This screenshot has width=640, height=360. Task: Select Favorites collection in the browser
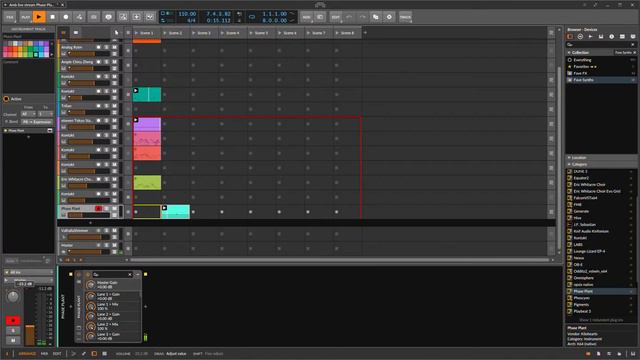point(601,67)
